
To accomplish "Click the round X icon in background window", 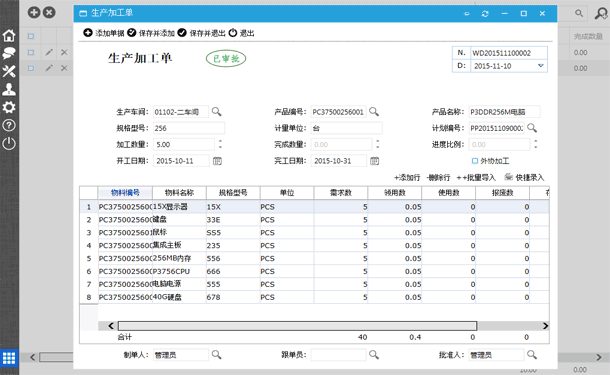I will [49, 12].
